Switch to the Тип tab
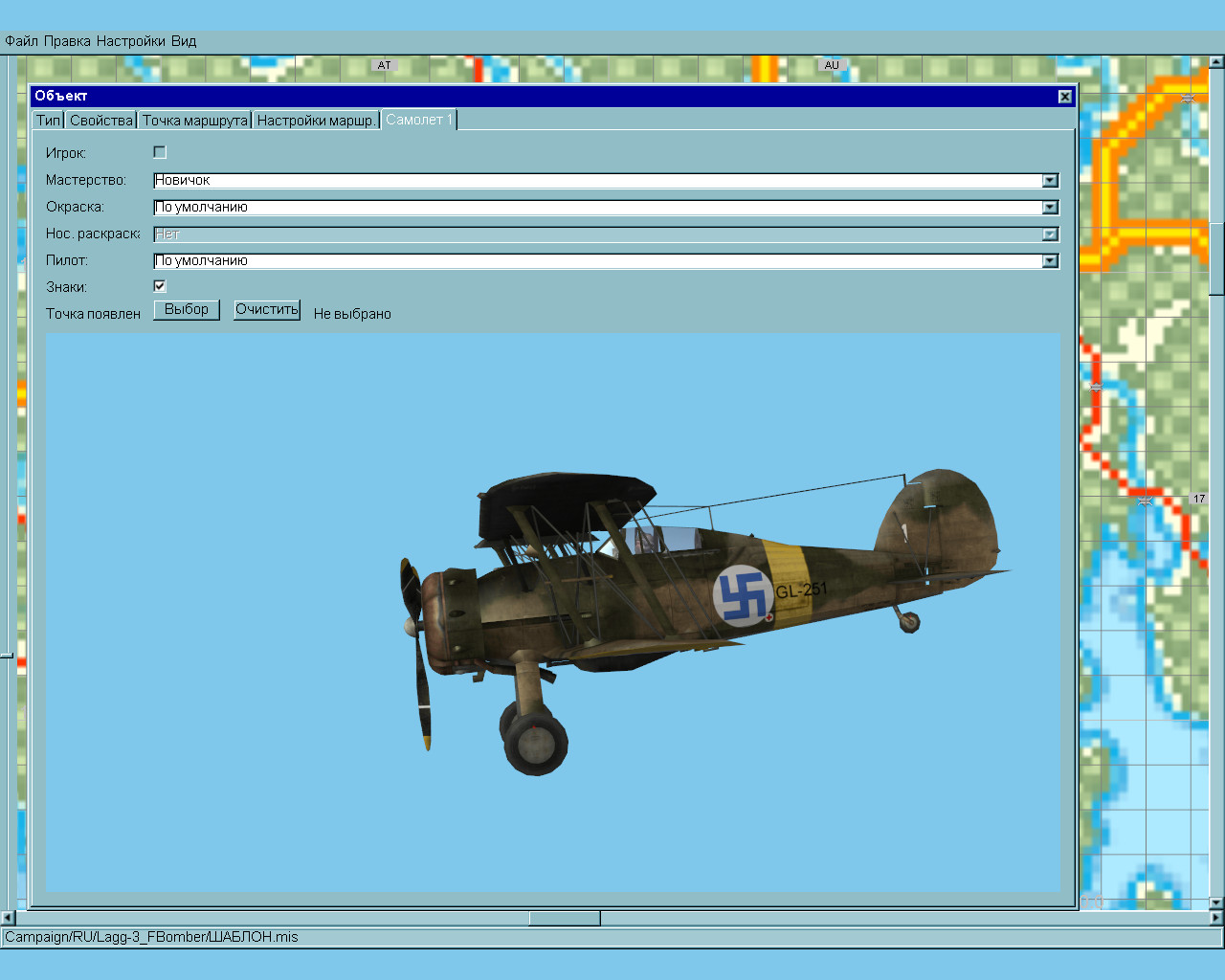The height and width of the screenshot is (980, 1225). pos(48,121)
